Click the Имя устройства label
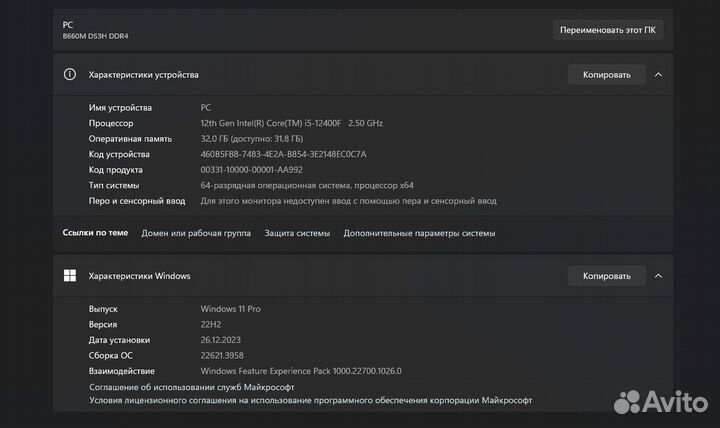The width and height of the screenshot is (720, 428). click(120, 107)
